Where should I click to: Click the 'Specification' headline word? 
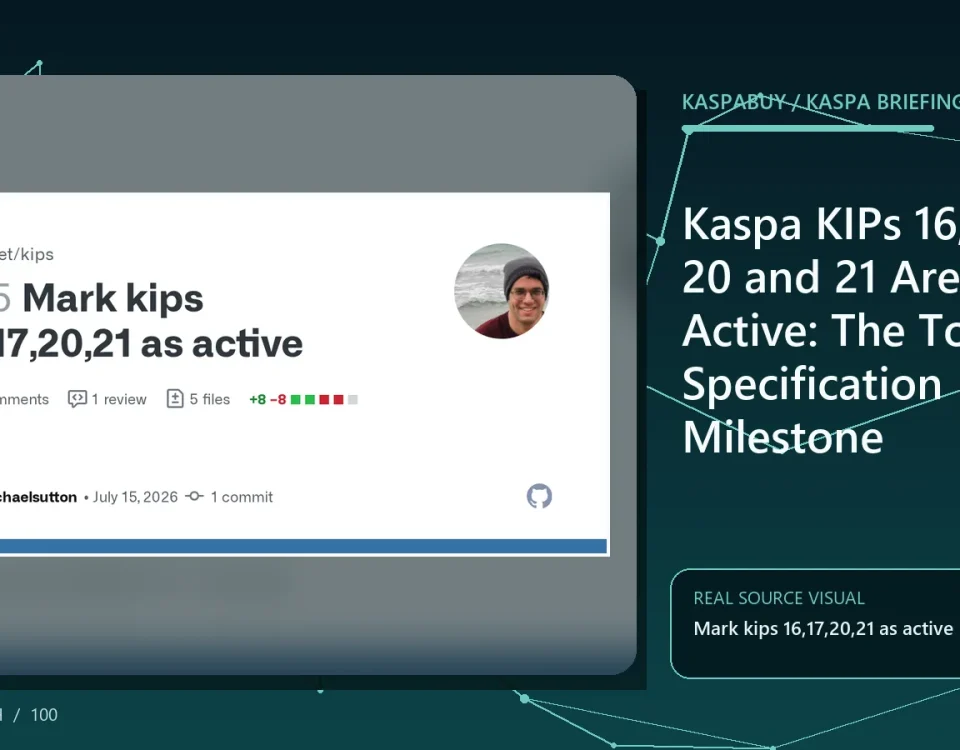[812, 384]
